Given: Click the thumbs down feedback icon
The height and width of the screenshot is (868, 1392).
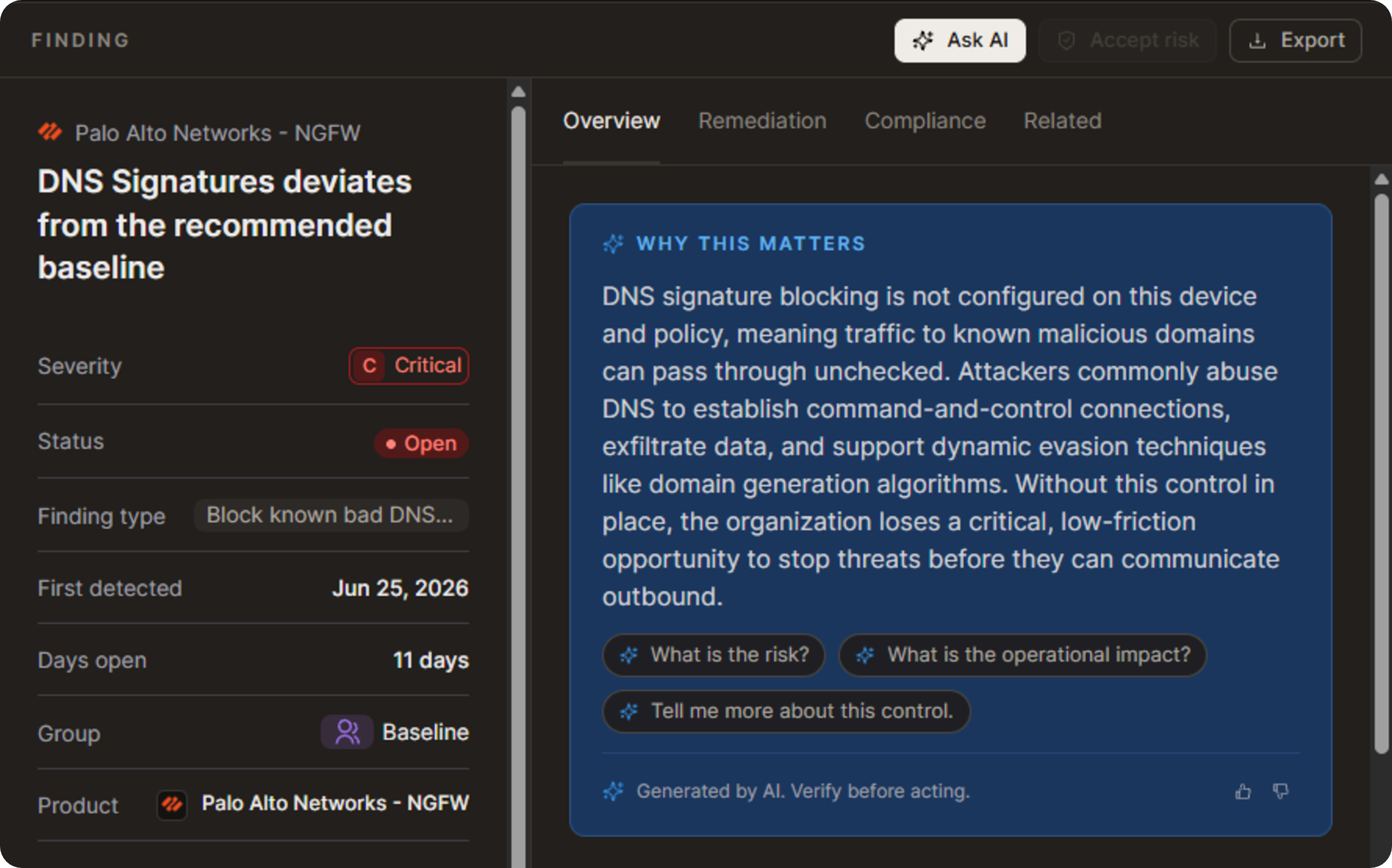Looking at the screenshot, I should [x=1280, y=792].
